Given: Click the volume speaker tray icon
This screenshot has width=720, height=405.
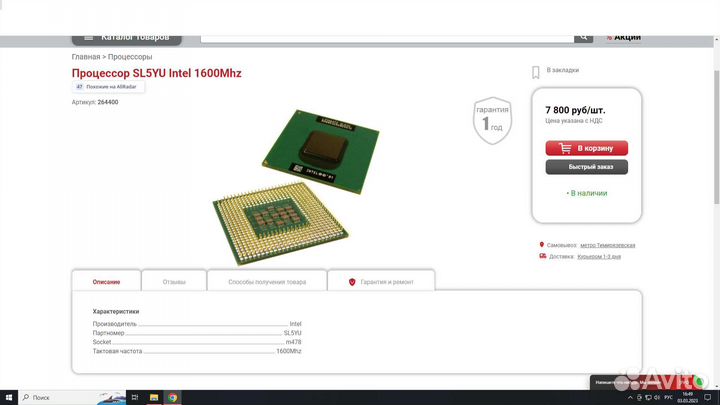Looking at the screenshot, I should tap(657, 398).
